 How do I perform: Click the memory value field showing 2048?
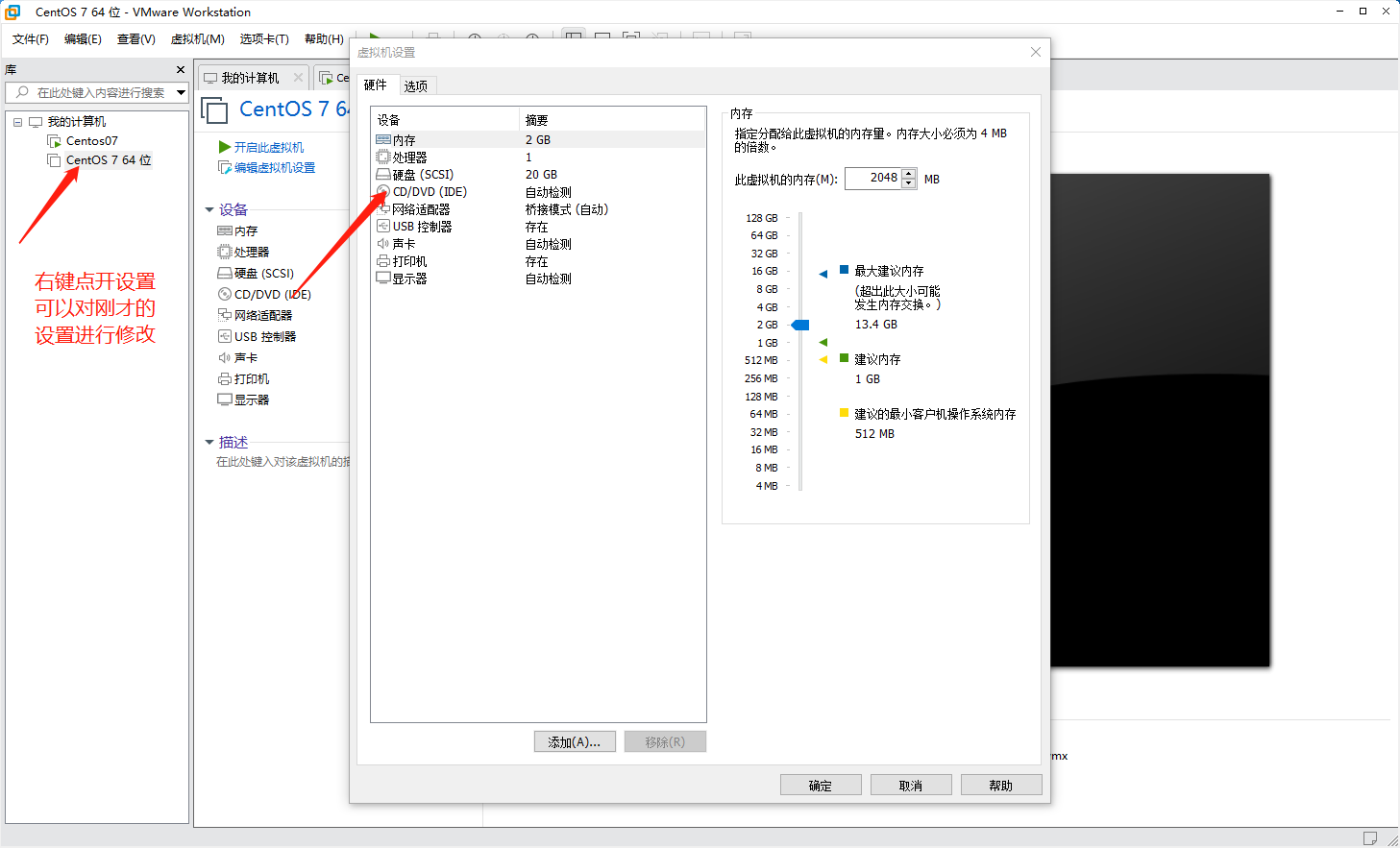point(873,179)
